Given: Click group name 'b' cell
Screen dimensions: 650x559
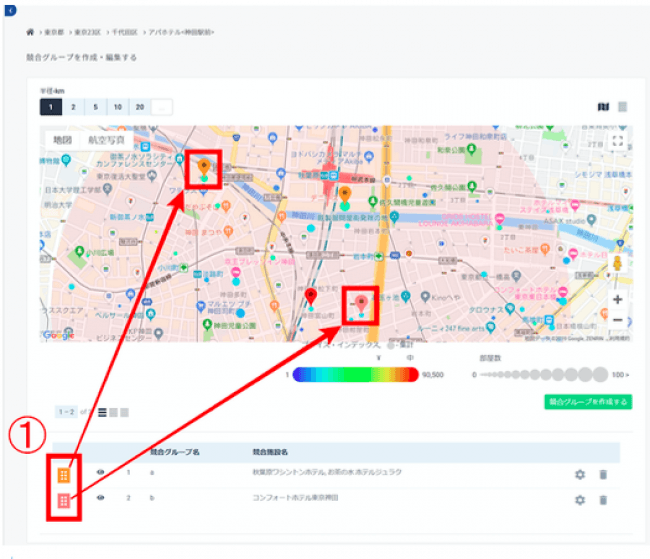Looking at the screenshot, I should (x=152, y=498).
